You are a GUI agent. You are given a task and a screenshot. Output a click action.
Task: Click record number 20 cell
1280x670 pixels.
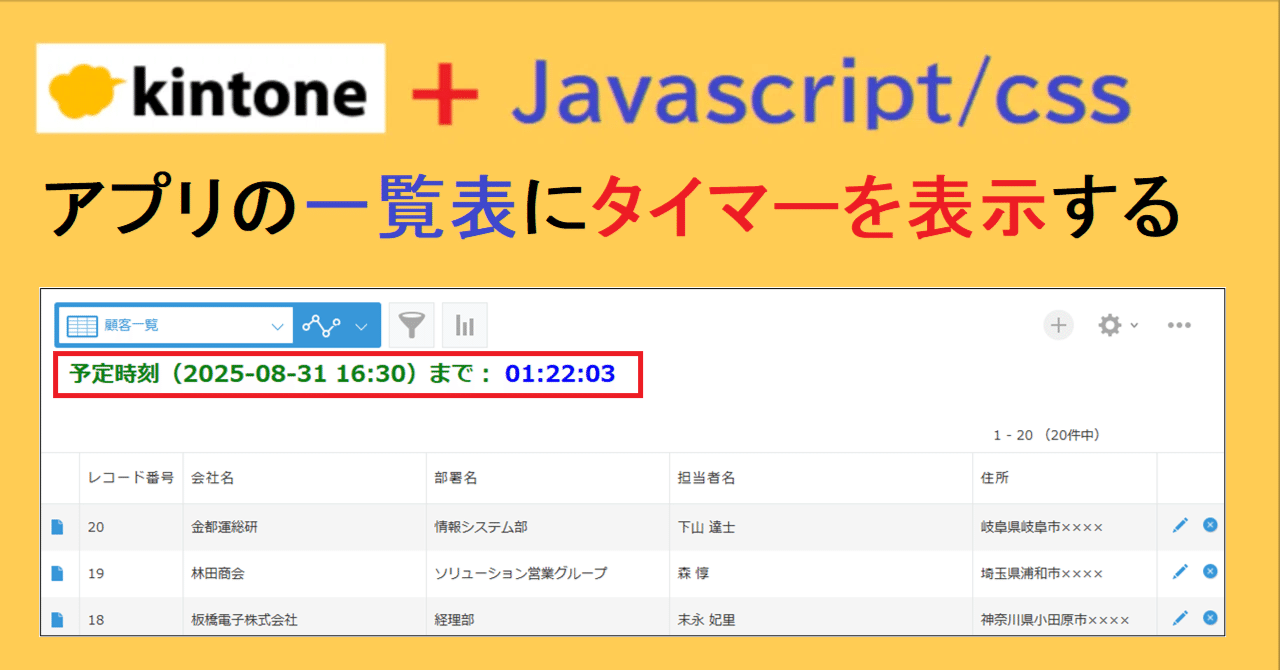(x=131, y=527)
